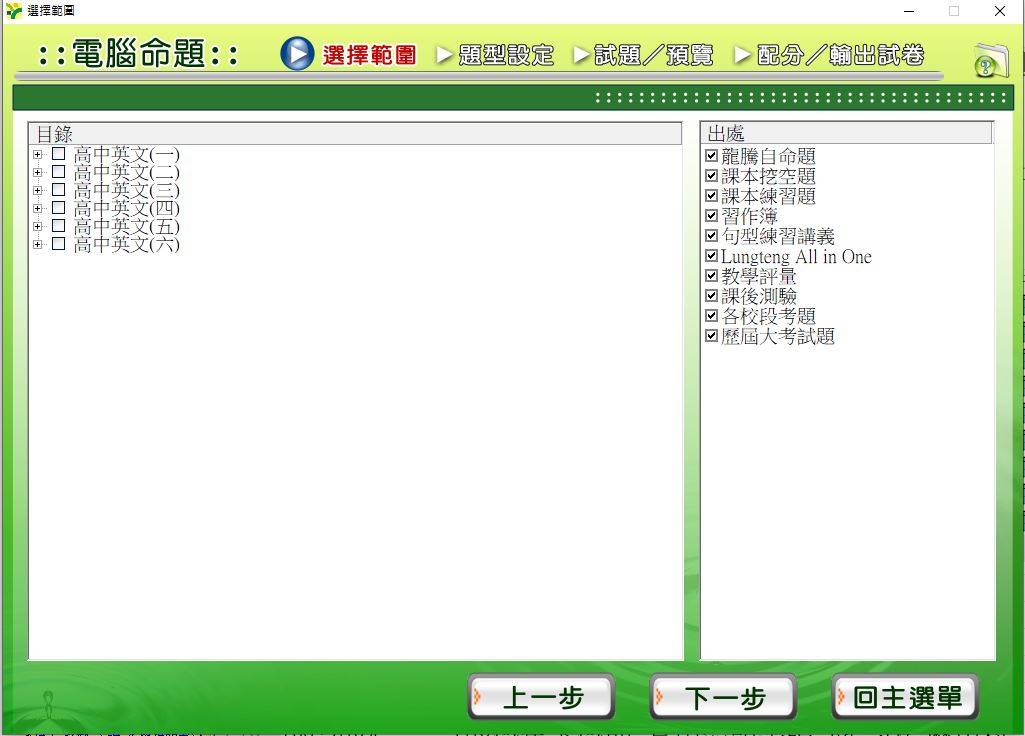The height and width of the screenshot is (736, 1025).
Task: Check the 高中英文(二) checkbox
Action: (58, 172)
